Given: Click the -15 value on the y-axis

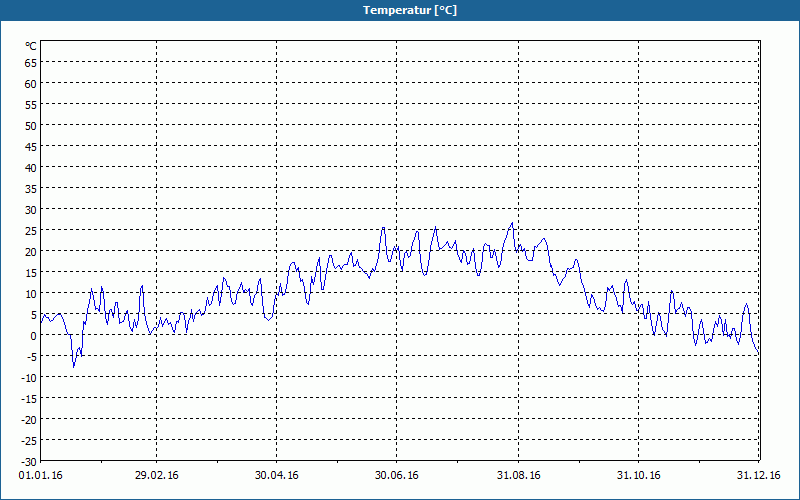Looking at the screenshot, I should [29, 398].
